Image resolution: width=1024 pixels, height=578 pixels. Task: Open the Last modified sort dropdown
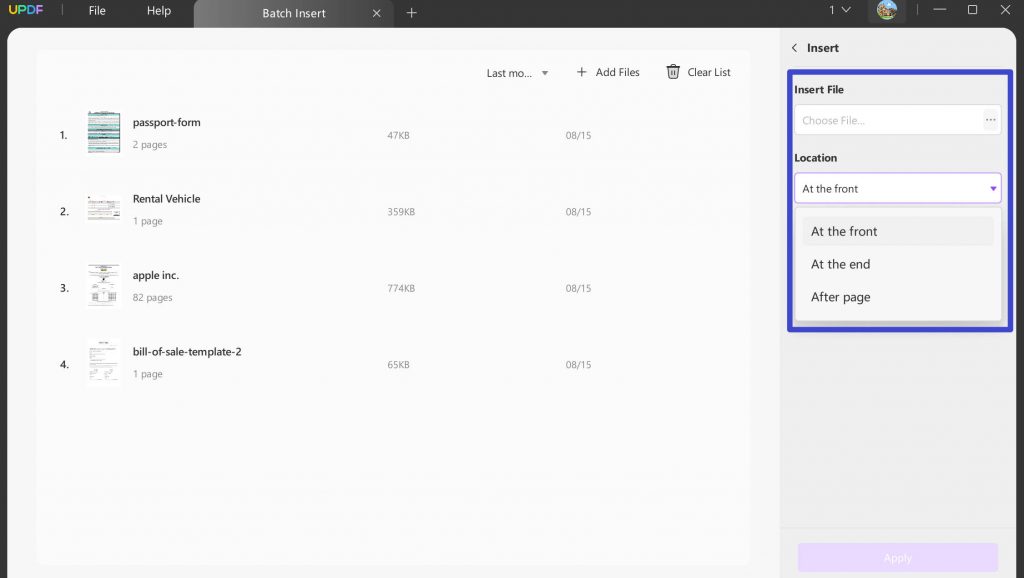coord(517,72)
